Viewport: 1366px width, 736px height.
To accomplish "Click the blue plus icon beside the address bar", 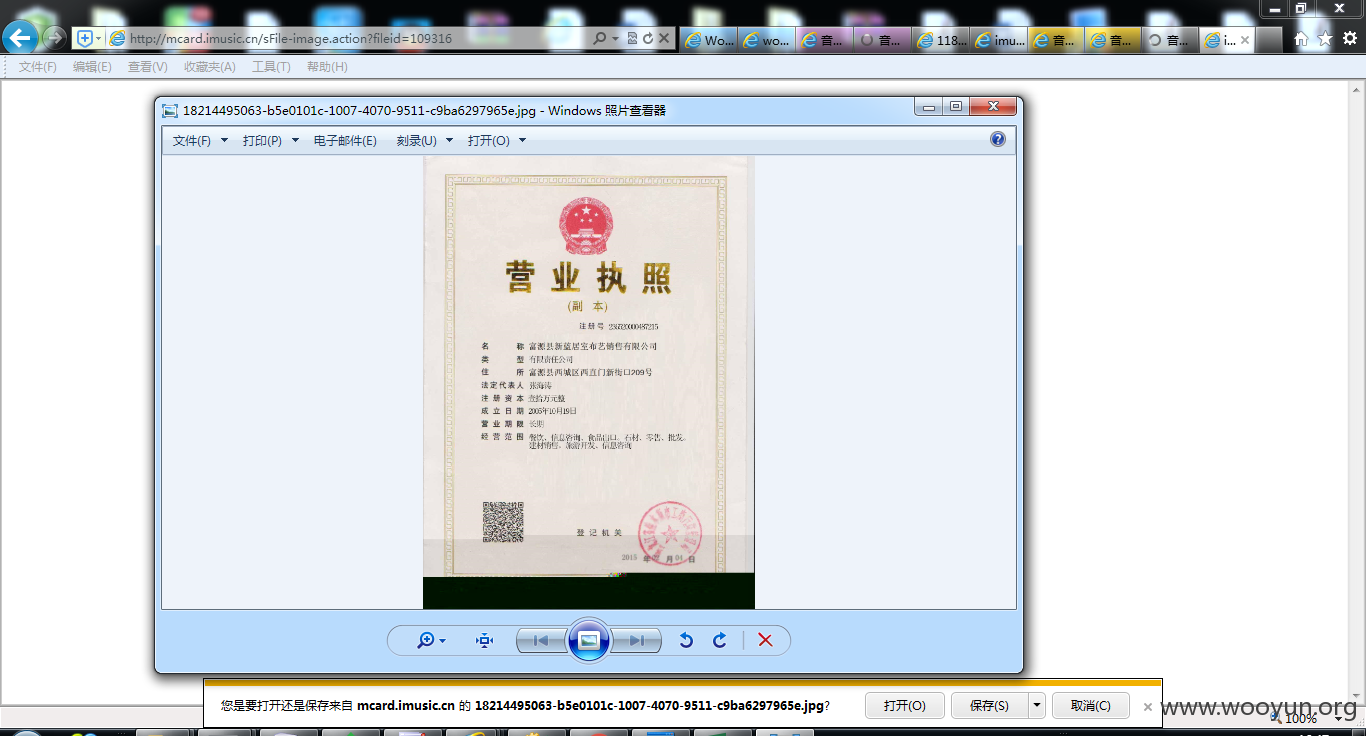I will 85,38.
